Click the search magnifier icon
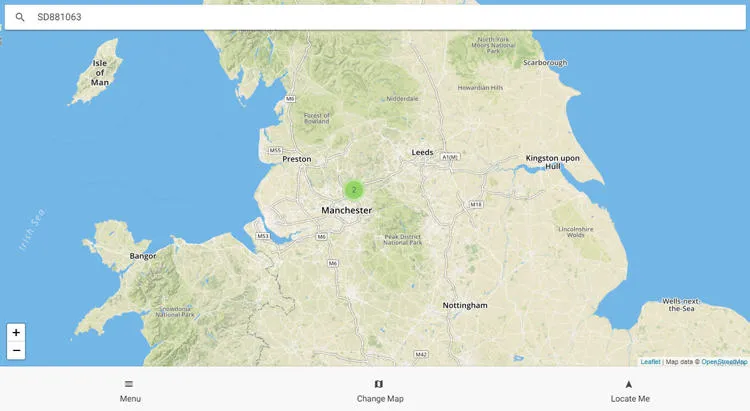The image size is (750, 411). coord(20,17)
